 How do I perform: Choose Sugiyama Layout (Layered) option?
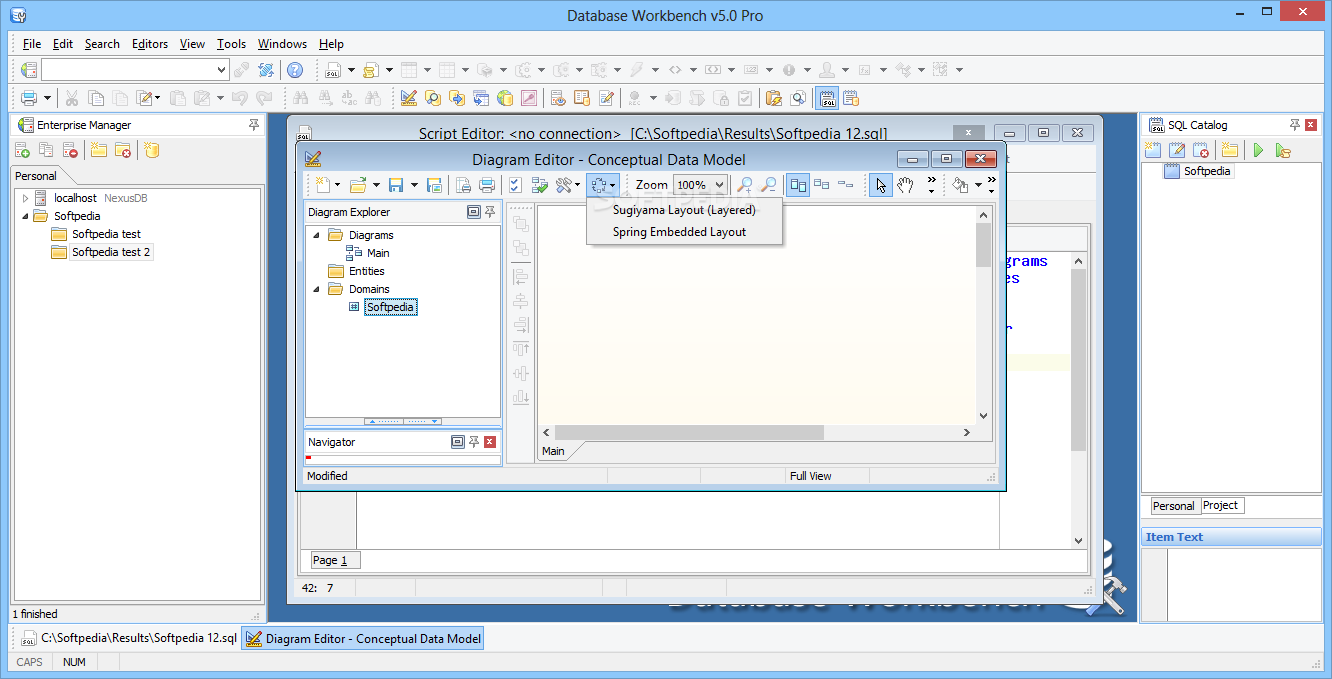[684, 210]
